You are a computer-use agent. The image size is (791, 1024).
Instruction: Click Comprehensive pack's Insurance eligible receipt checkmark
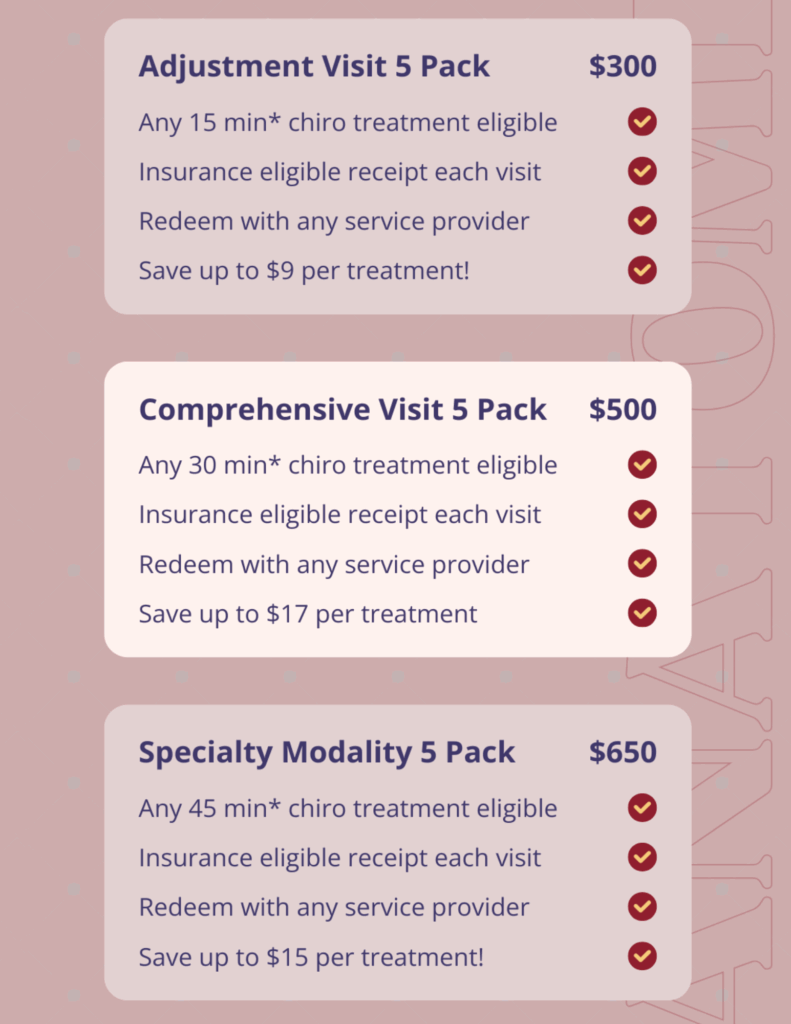pyautogui.click(x=642, y=514)
